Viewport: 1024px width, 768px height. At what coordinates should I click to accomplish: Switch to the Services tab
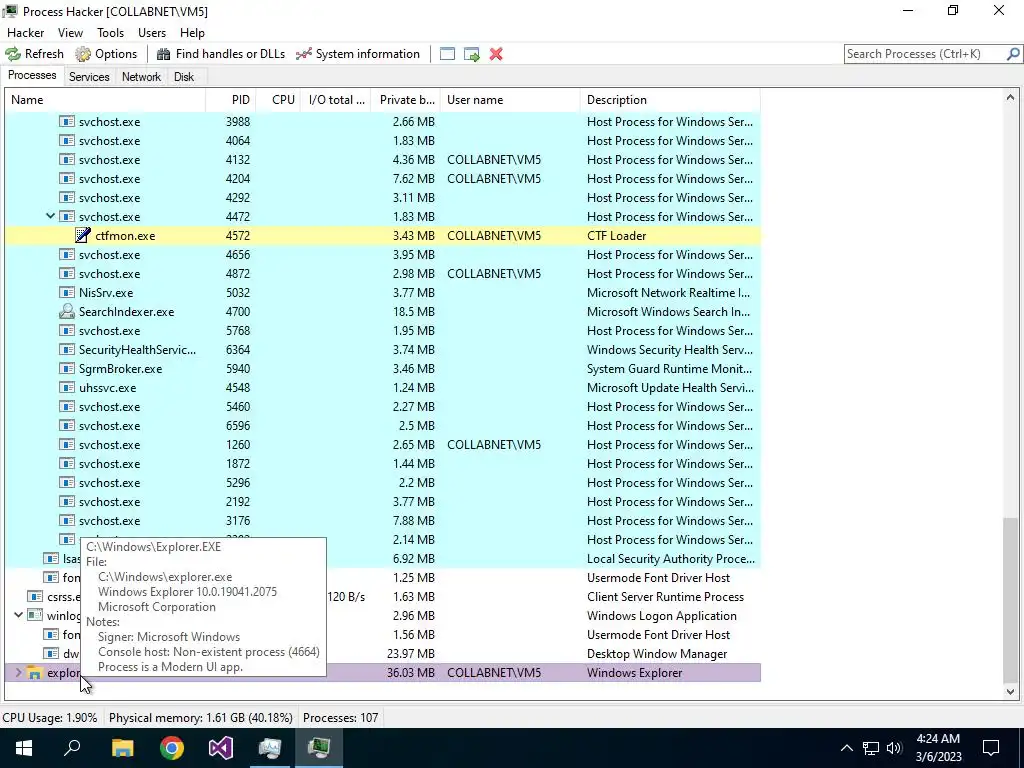click(89, 77)
